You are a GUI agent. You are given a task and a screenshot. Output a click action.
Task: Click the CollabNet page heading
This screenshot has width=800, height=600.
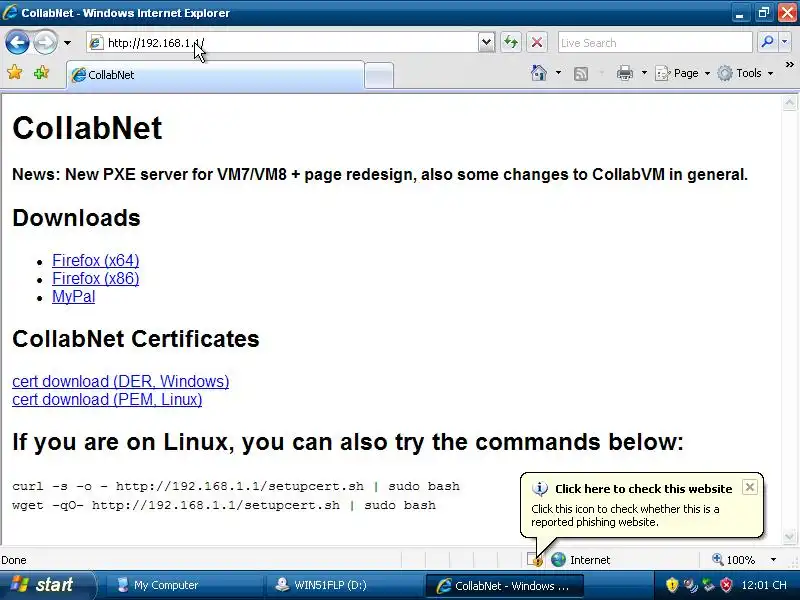click(87, 128)
